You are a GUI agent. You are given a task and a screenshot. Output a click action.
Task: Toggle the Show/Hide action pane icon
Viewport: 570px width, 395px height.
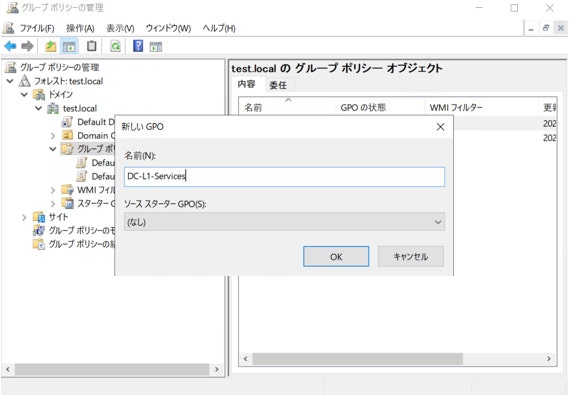point(156,47)
